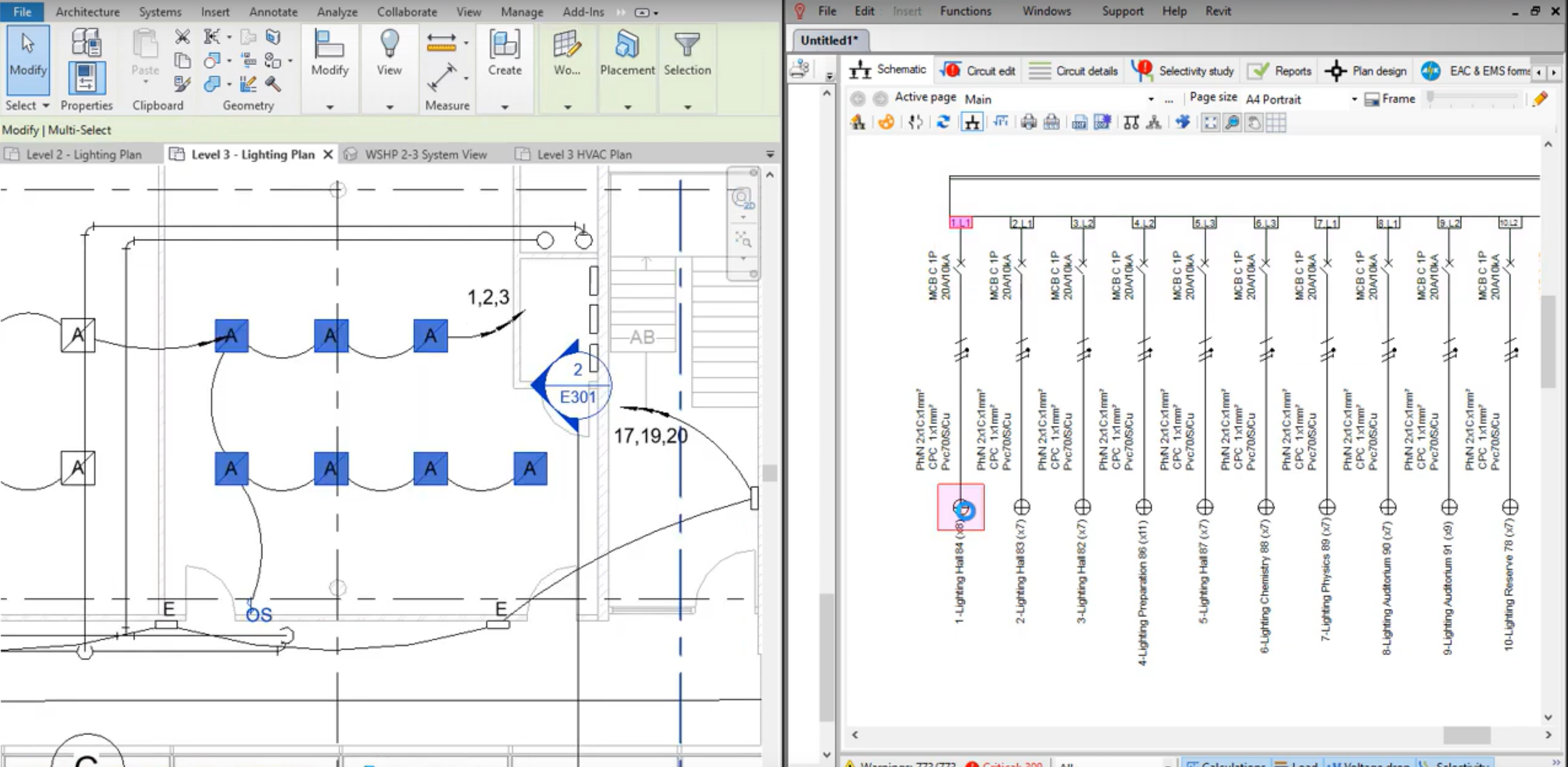Open the Revit File menu
The height and width of the screenshot is (767, 1568).
pos(22,11)
